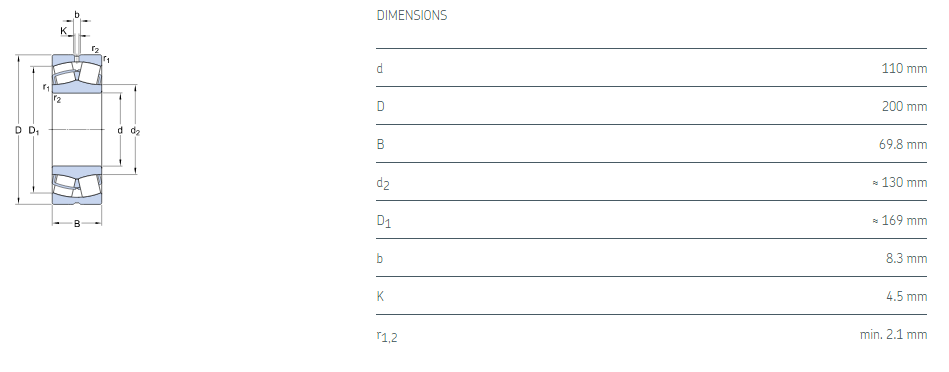Click the r1,2 min. 2.1 mm value
This screenshot has width=949, height=372.
coord(893,334)
